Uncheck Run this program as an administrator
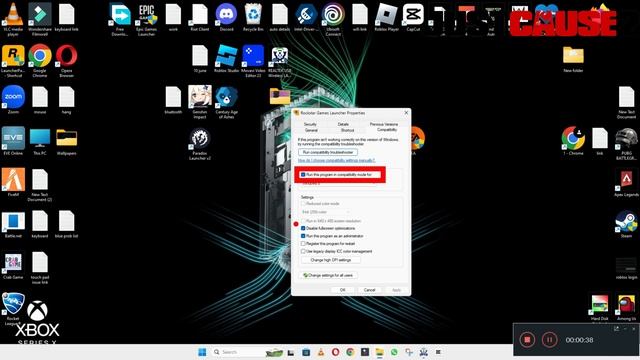The width and height of the screenshot is (640, 360). [x=303, y=236]
